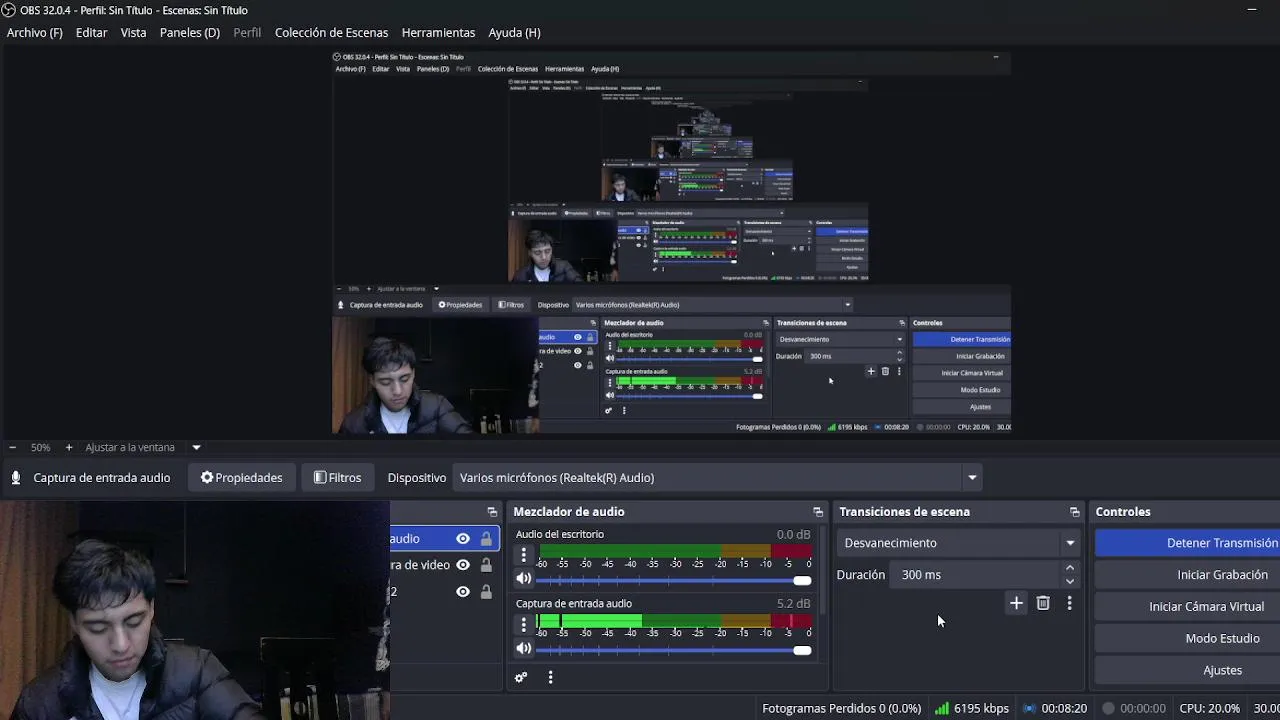Click the 0.0 dB volume readout
1280x720 pixels.
pos(794,535)
